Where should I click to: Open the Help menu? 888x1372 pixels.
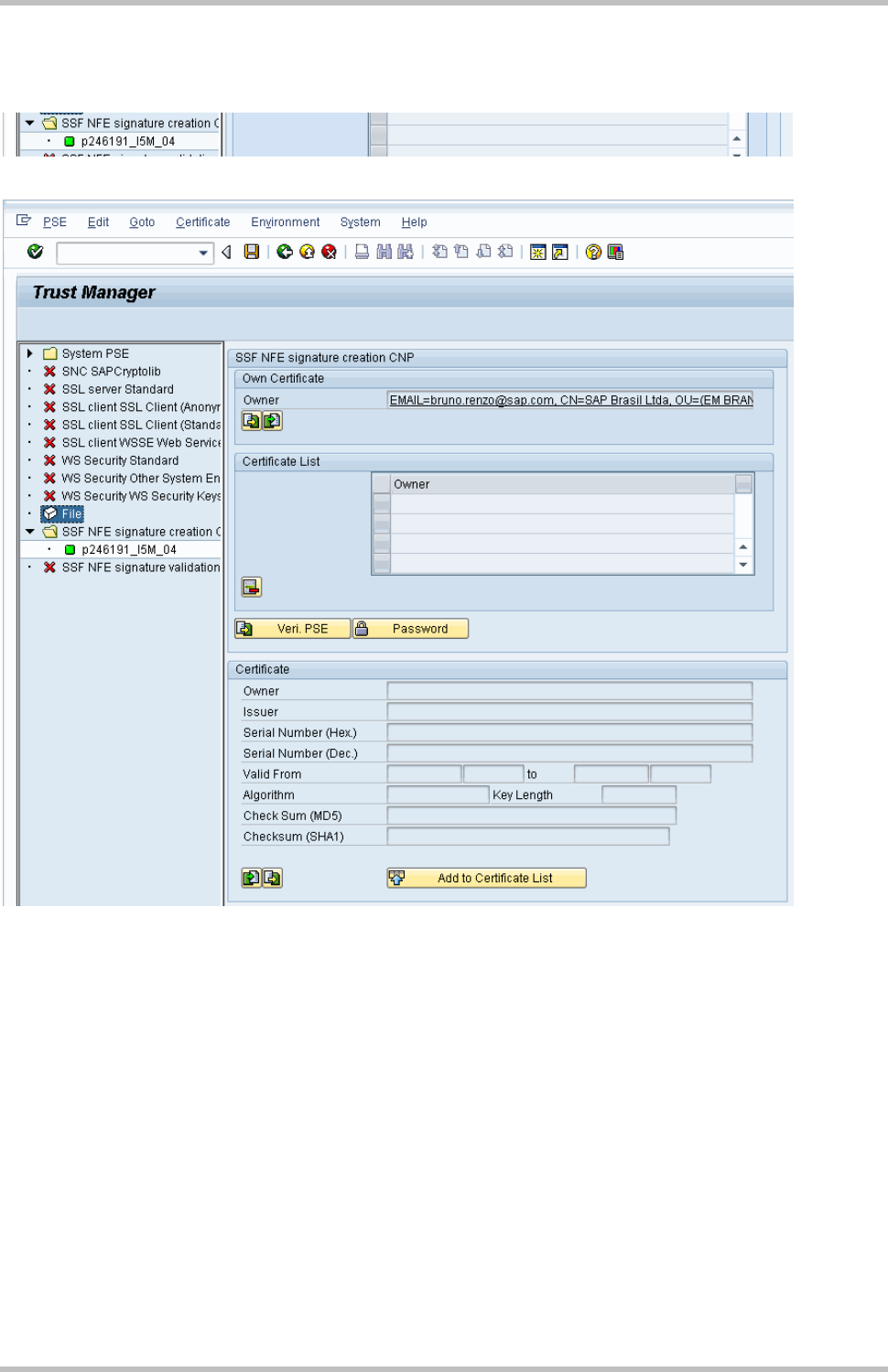click(x=414, y=221)
